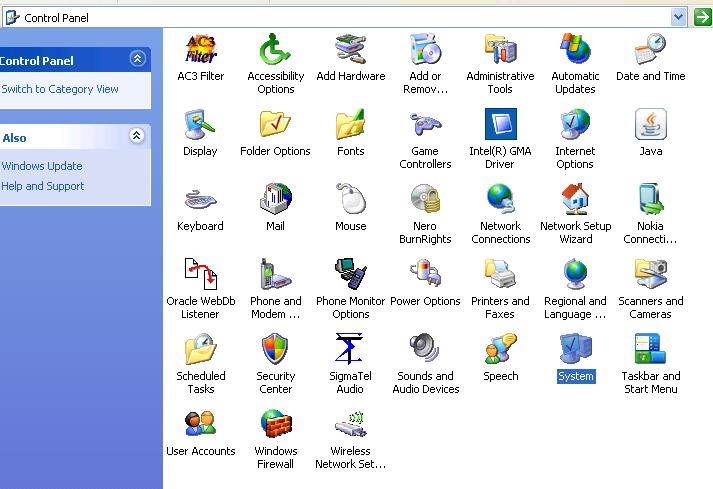Select the Java icon
The height and width of the screenshot is (489, 713).
tap(651, 124)
